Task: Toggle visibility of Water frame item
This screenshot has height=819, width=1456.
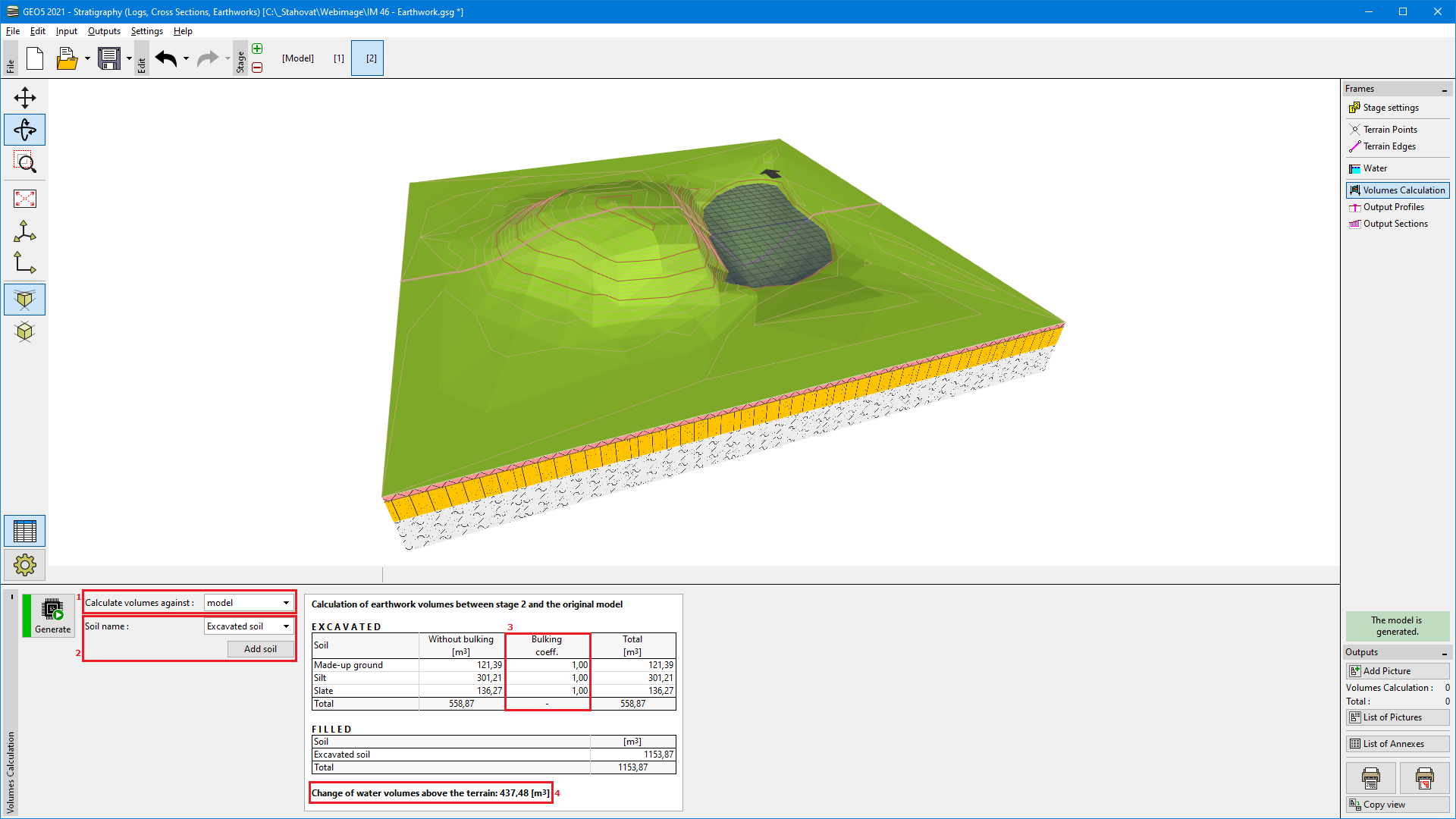Action: coord(1356,168)
